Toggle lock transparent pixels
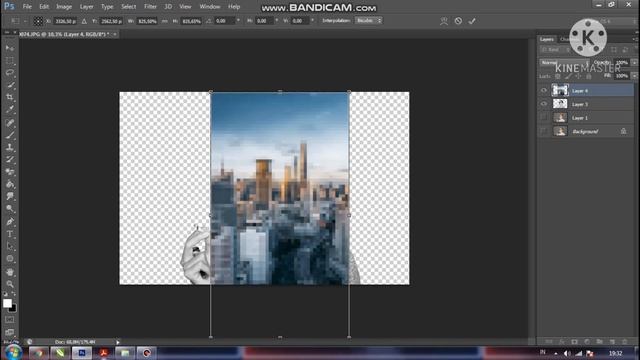The width and height of the screenshot is (640, 360). tap(558, 76)
